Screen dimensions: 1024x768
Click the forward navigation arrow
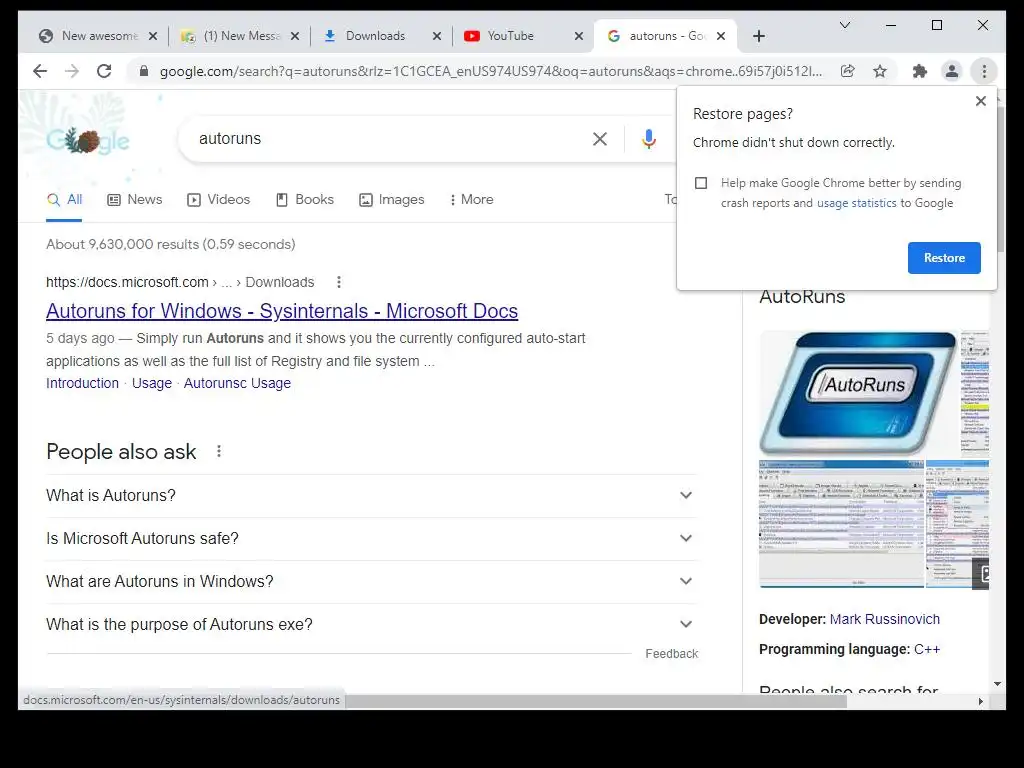[x=72, y=71]
